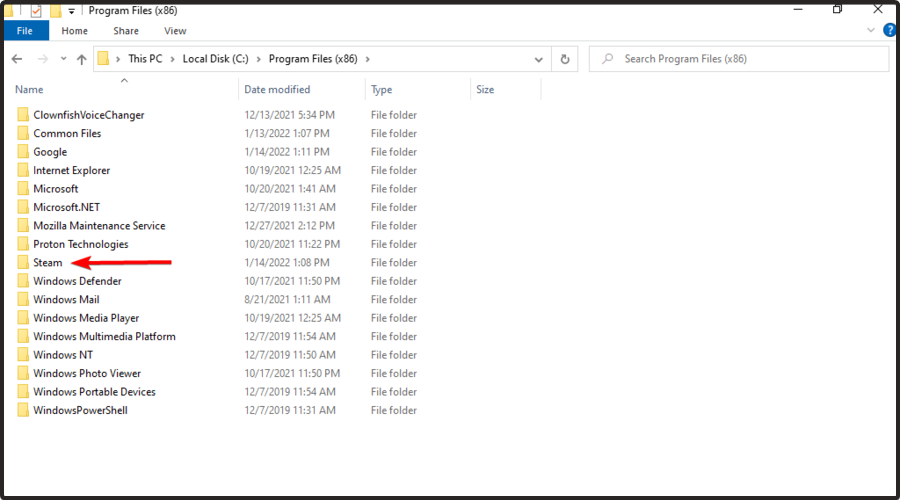Image resolution: width=900 pixels, height=500 pixels.
Task: Open the File menu
Action: tap(25, 31)
